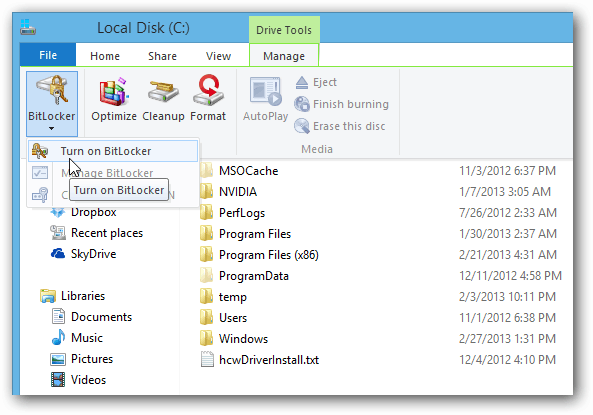Open the Documents library
593x415 pixels.
click(101, 317)
